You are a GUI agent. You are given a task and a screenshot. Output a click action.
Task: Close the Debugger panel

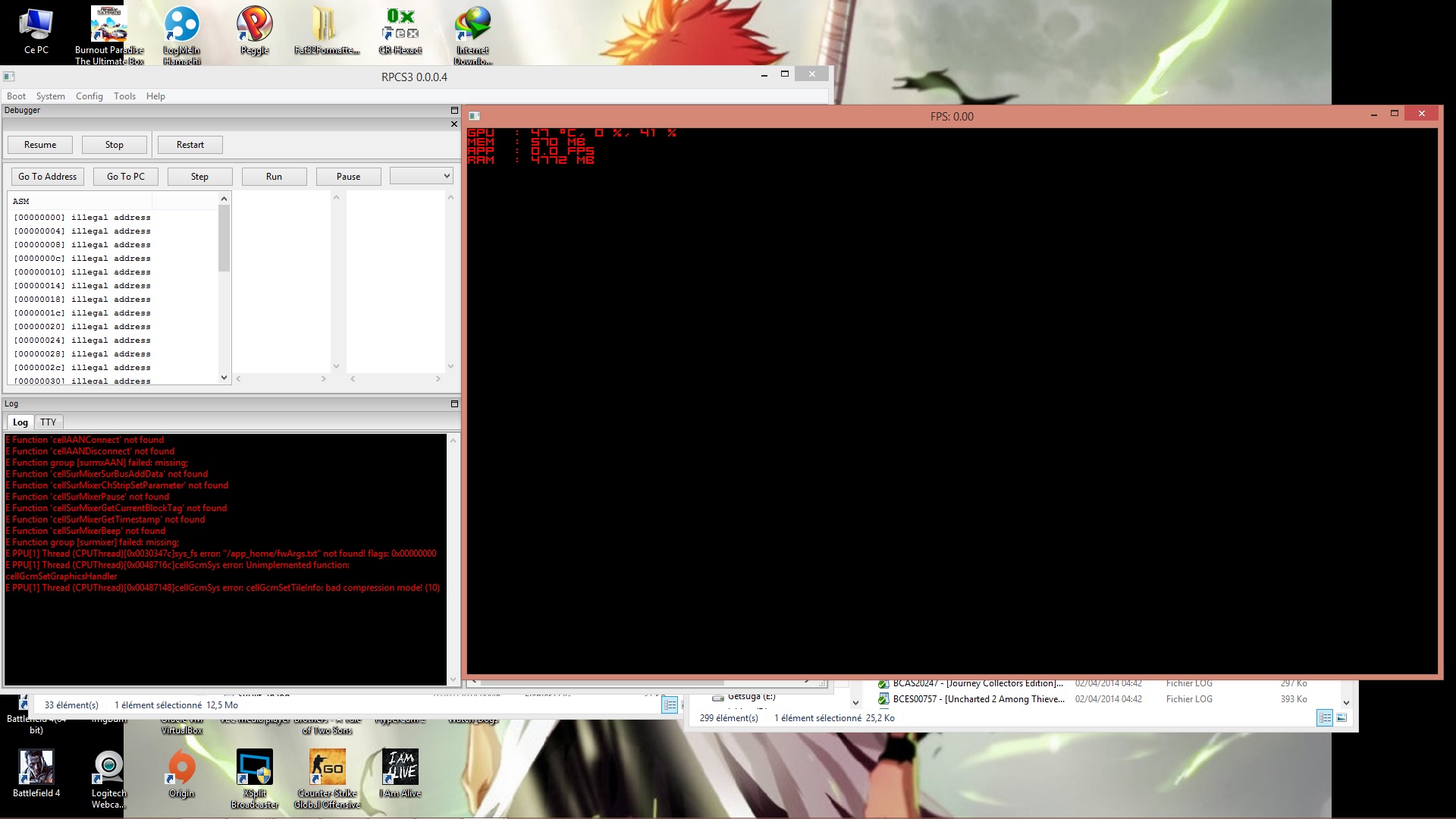pos(454,124)
